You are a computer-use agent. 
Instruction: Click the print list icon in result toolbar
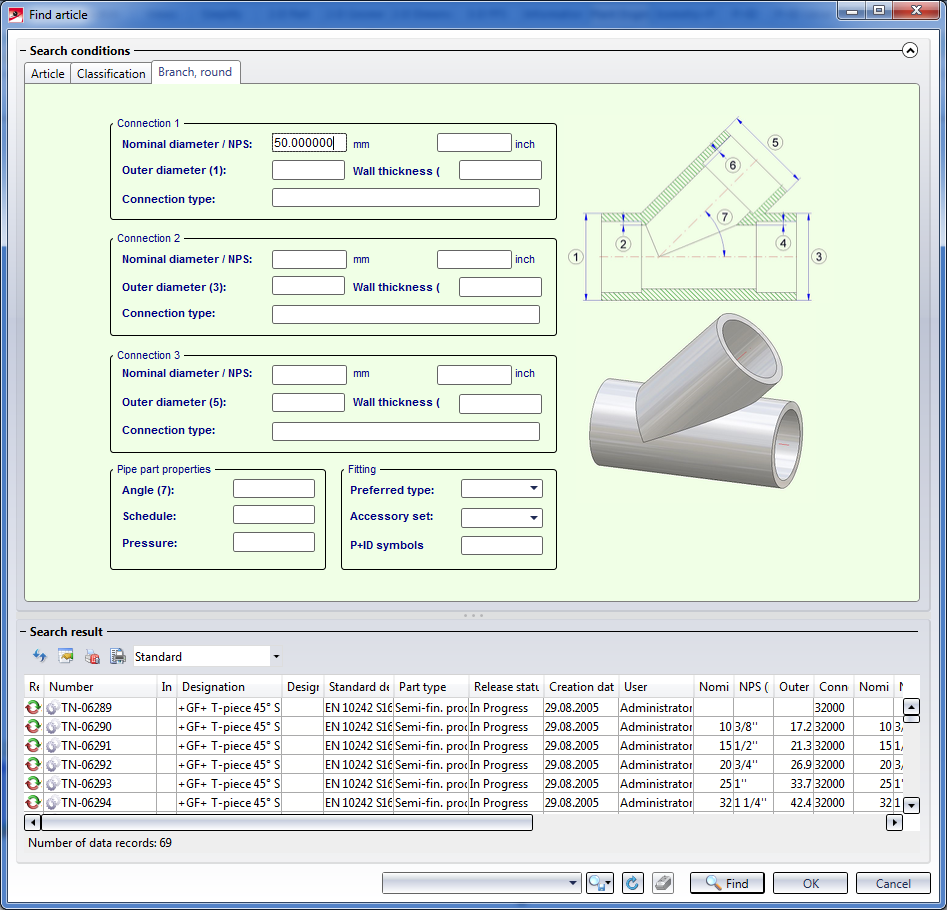click(118, 657)
